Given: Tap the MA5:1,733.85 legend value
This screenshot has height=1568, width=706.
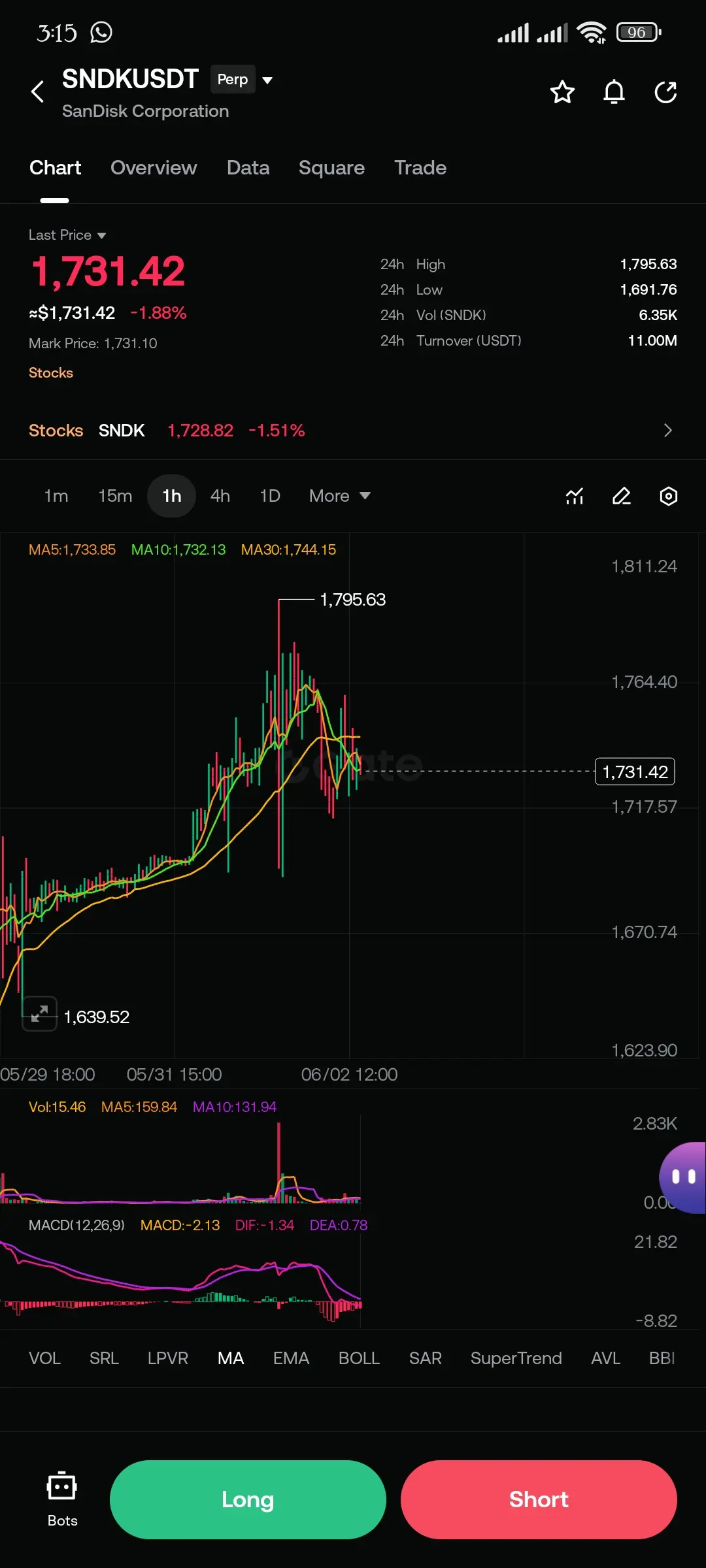Looking at the screenshot, I should coord(72,549).
